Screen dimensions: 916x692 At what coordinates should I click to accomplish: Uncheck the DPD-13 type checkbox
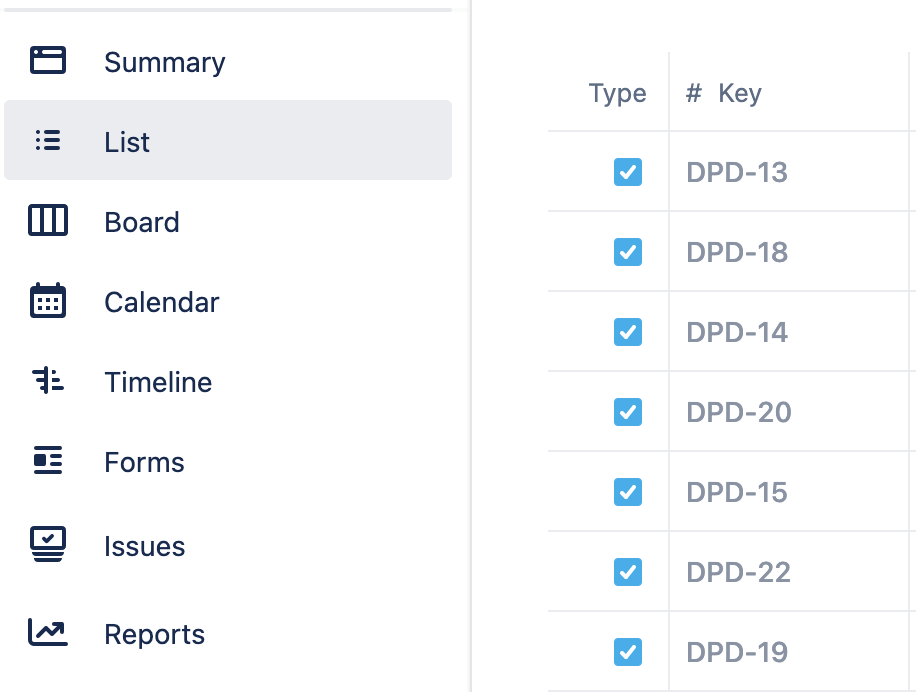click(627, 172)
